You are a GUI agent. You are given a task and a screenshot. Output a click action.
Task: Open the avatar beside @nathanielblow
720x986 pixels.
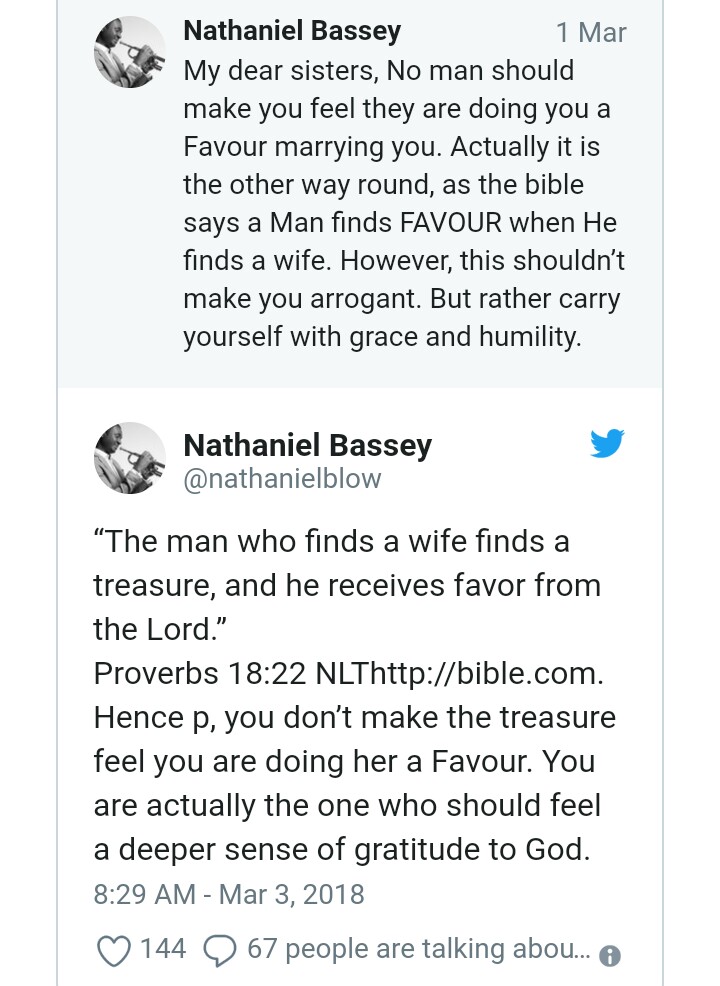coord(129,458)
